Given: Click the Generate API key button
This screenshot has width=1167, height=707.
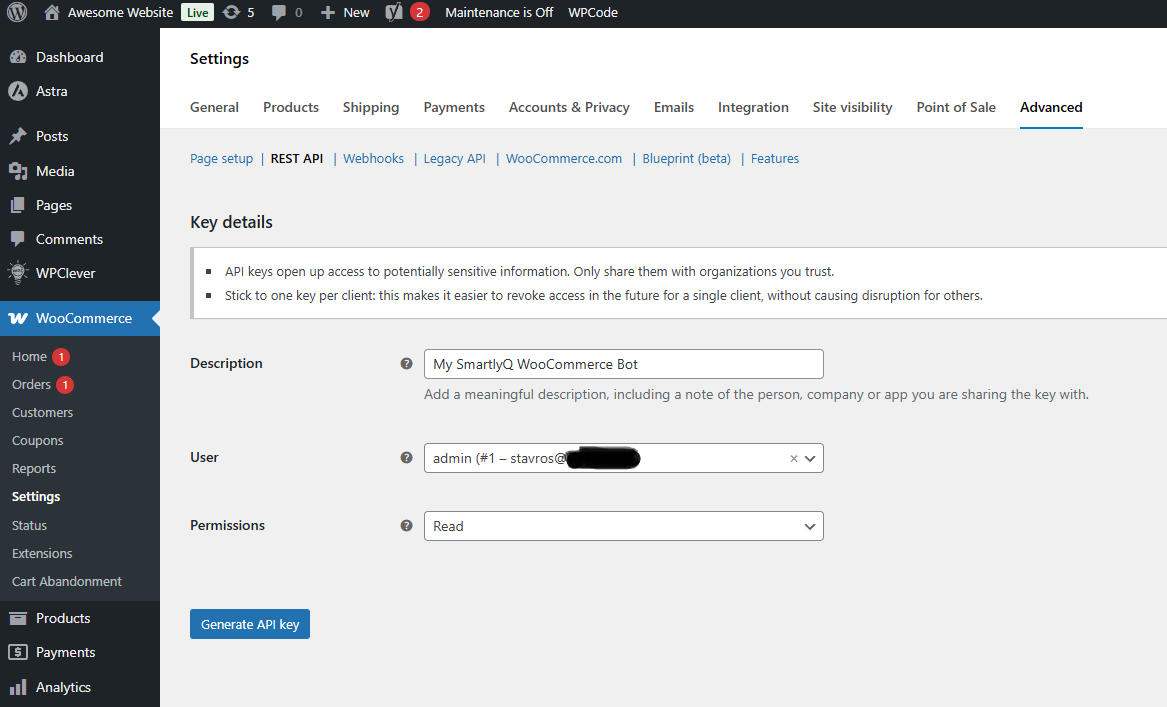Looking at the screenshot, I should [250, 624].
